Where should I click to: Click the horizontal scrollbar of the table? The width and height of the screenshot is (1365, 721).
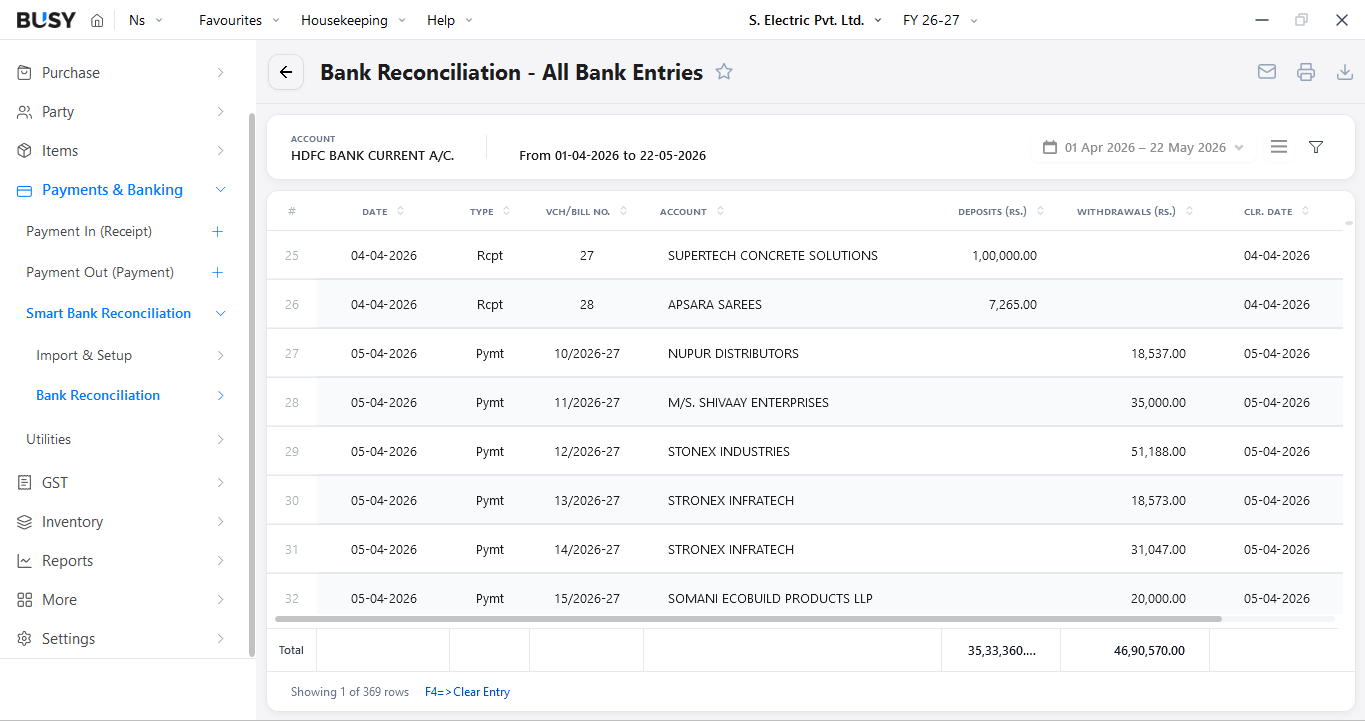[x=748, y=619]
